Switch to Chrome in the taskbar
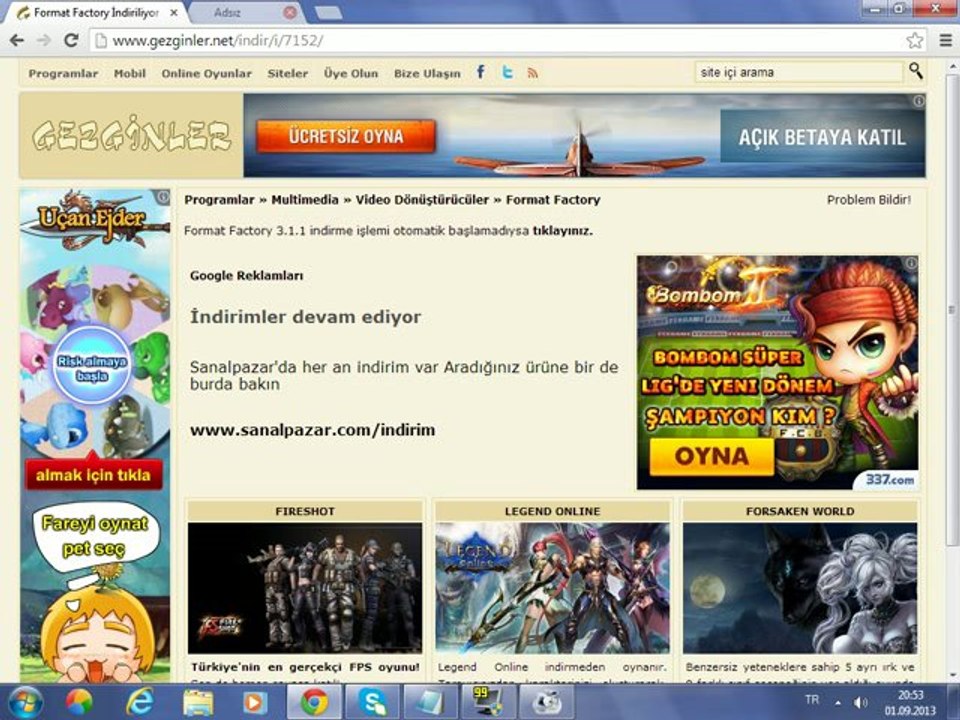 313,702
